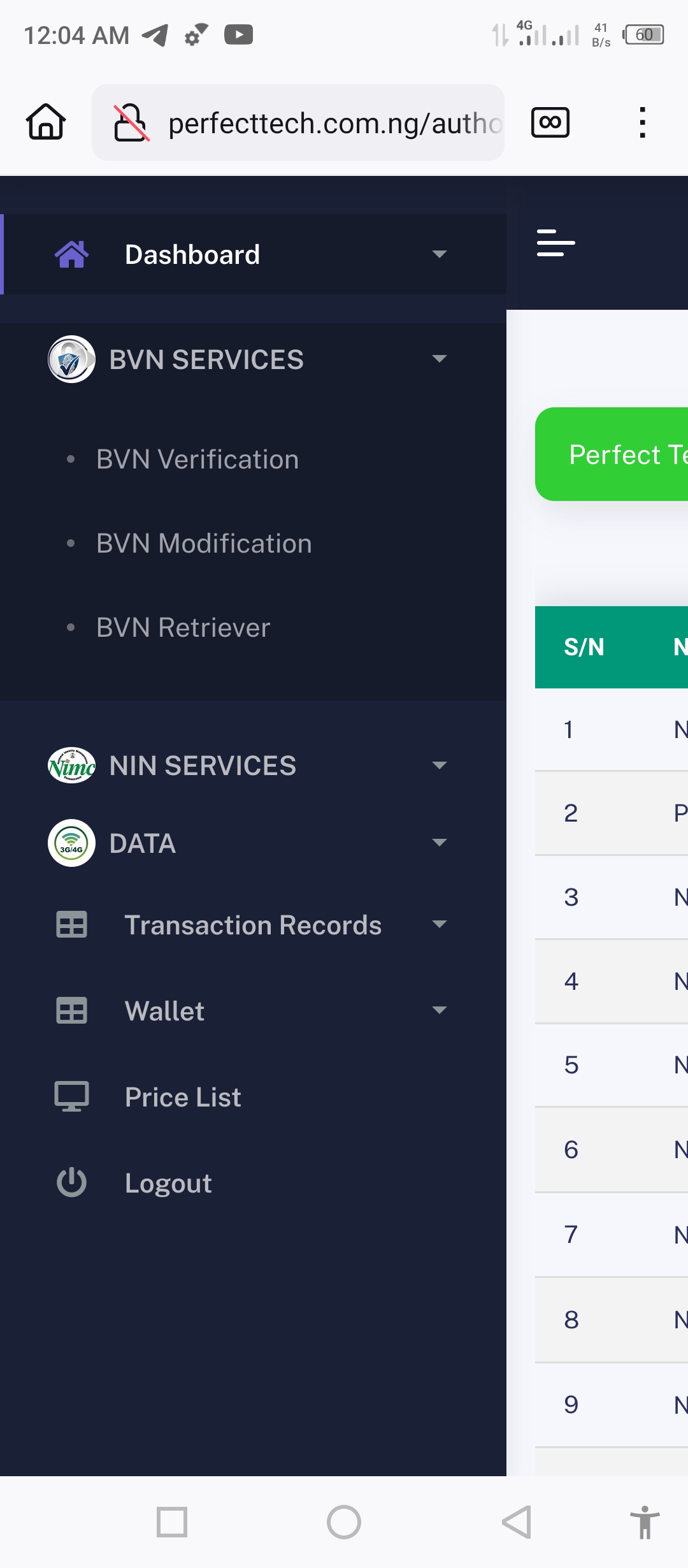Tap the 3G/4G data icon
The width and height of the screenshot is (688, 1568).
click(71, 843)
